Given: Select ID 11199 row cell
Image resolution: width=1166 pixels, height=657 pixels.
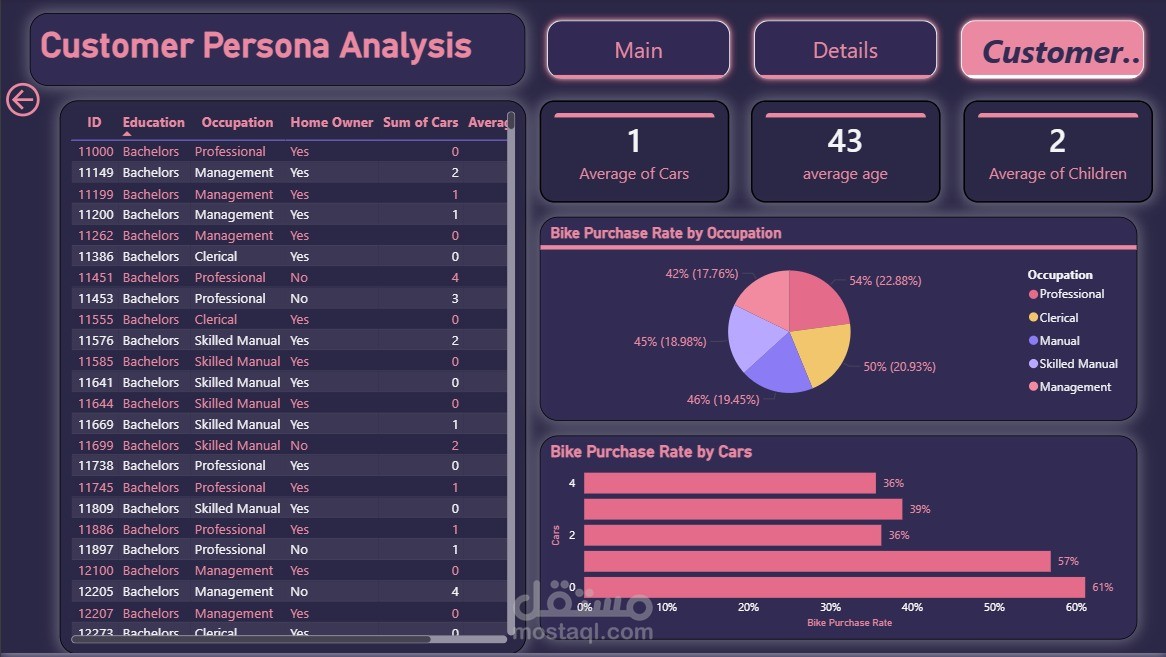Looking at the screenshot, I should tap(96, 194).
